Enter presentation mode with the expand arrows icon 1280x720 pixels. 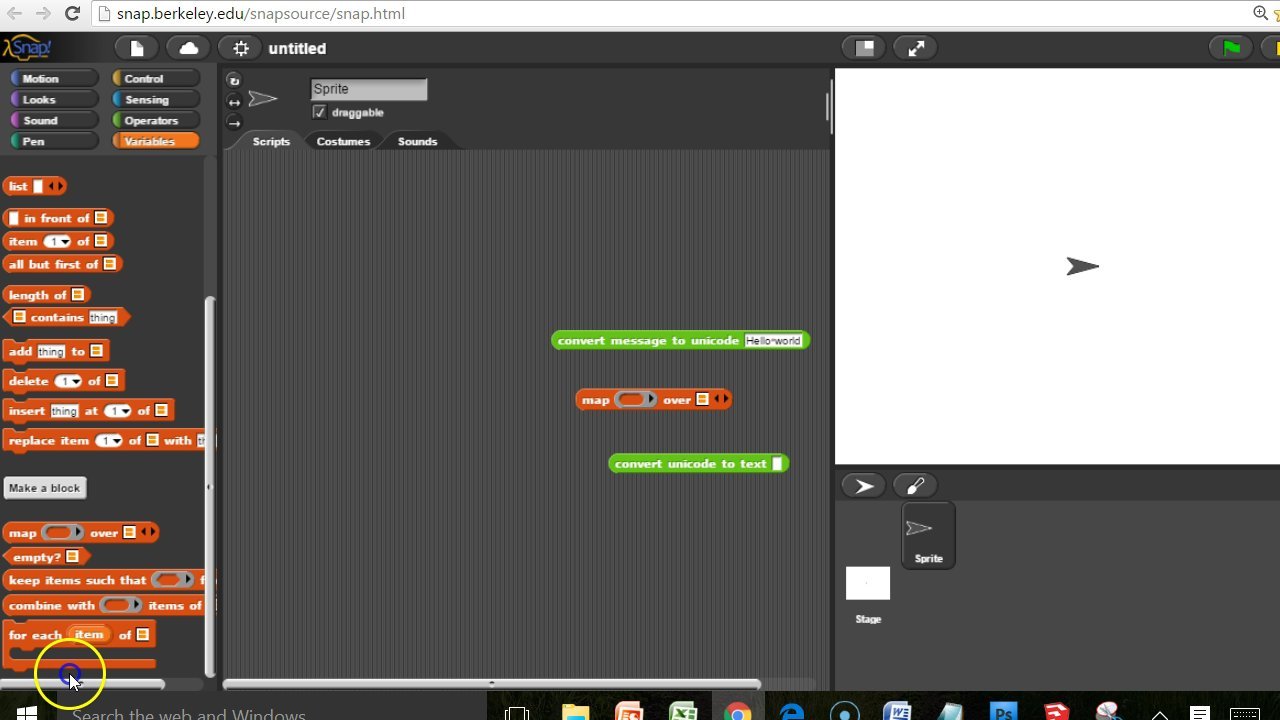(915, 47)
